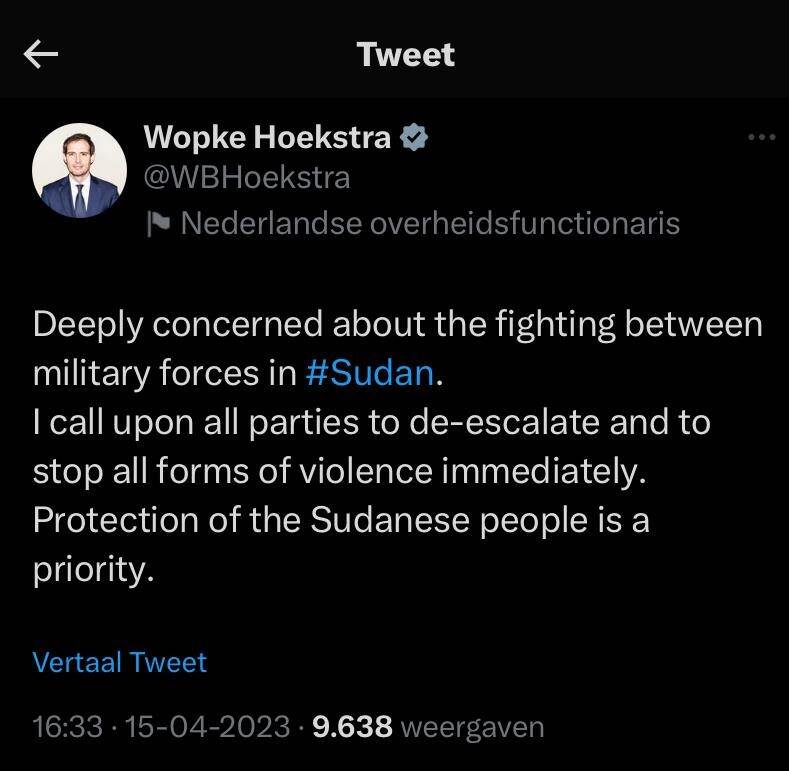Click the weergaven views label
This screenshot has width=789, height=771.
tap(472, 727)
